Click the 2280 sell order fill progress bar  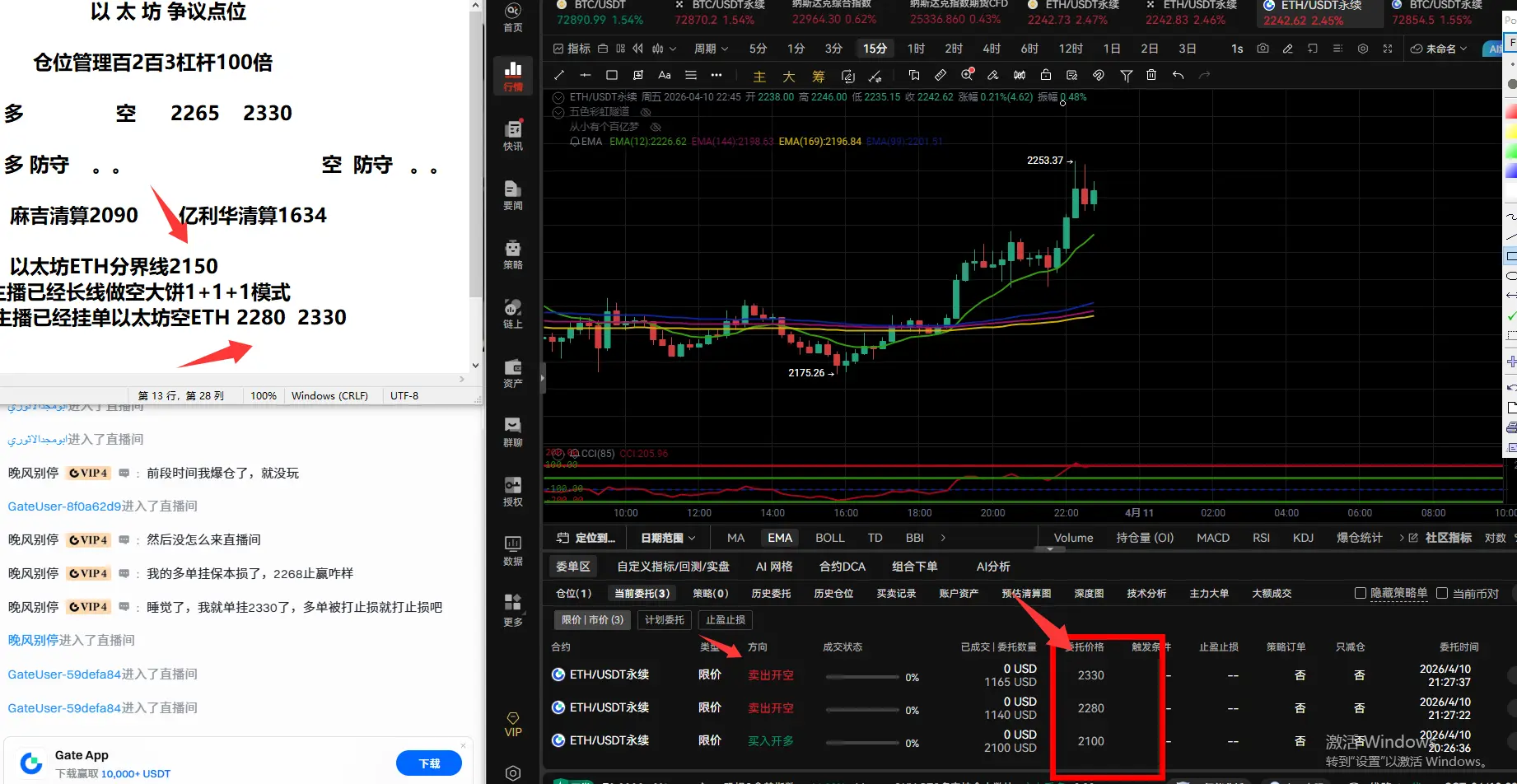(861, 710)
